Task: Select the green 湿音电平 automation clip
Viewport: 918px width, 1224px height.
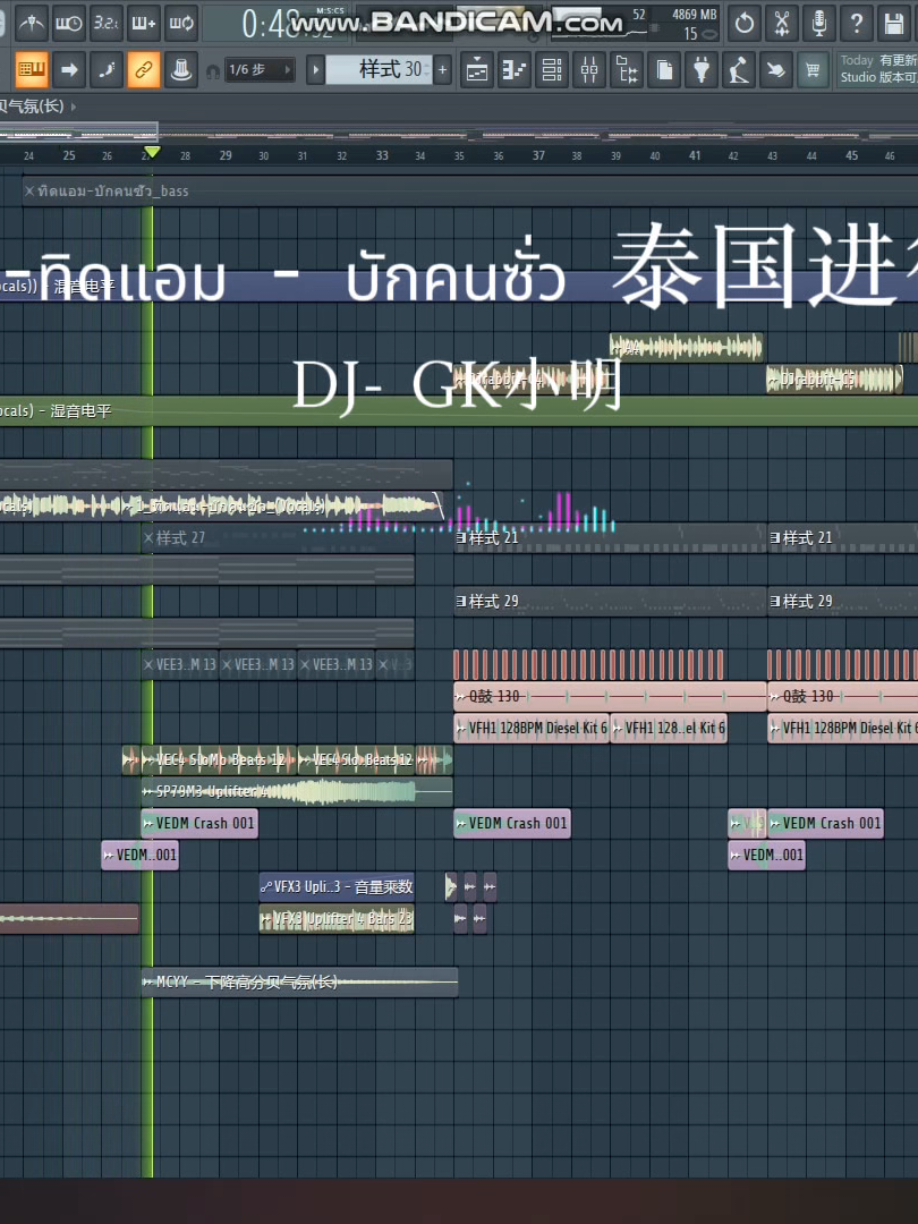Action: [x=459, y=411]
